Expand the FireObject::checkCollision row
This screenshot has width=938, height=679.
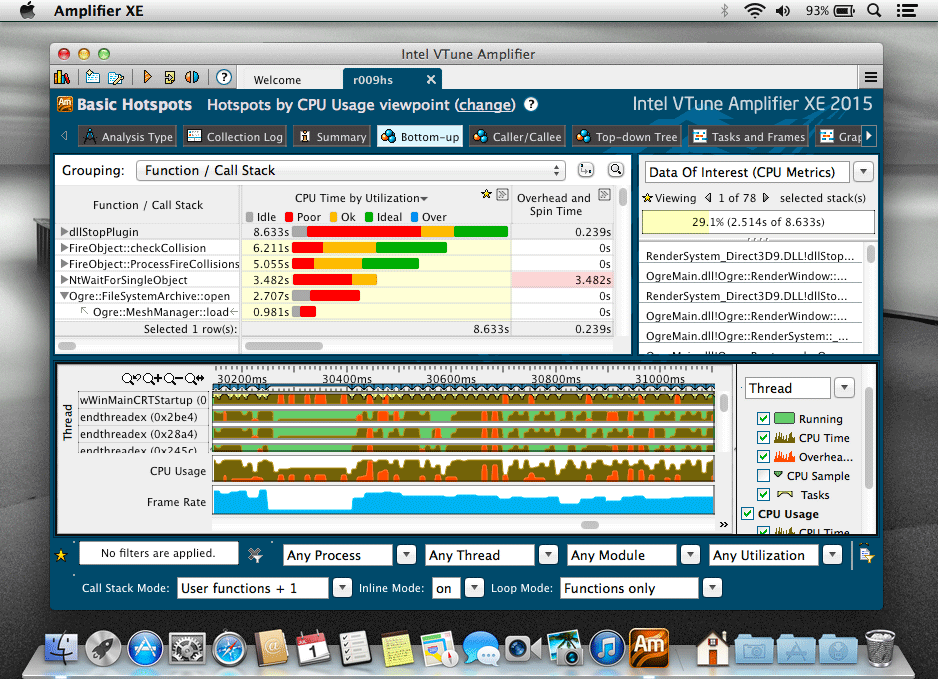coord(65,248)
